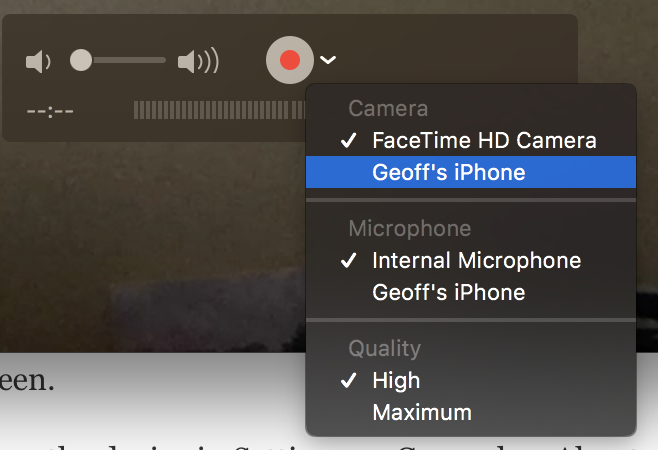Viewport: 658px width, 450px height.
Task: Click the red record button
Action: point(290,60)
